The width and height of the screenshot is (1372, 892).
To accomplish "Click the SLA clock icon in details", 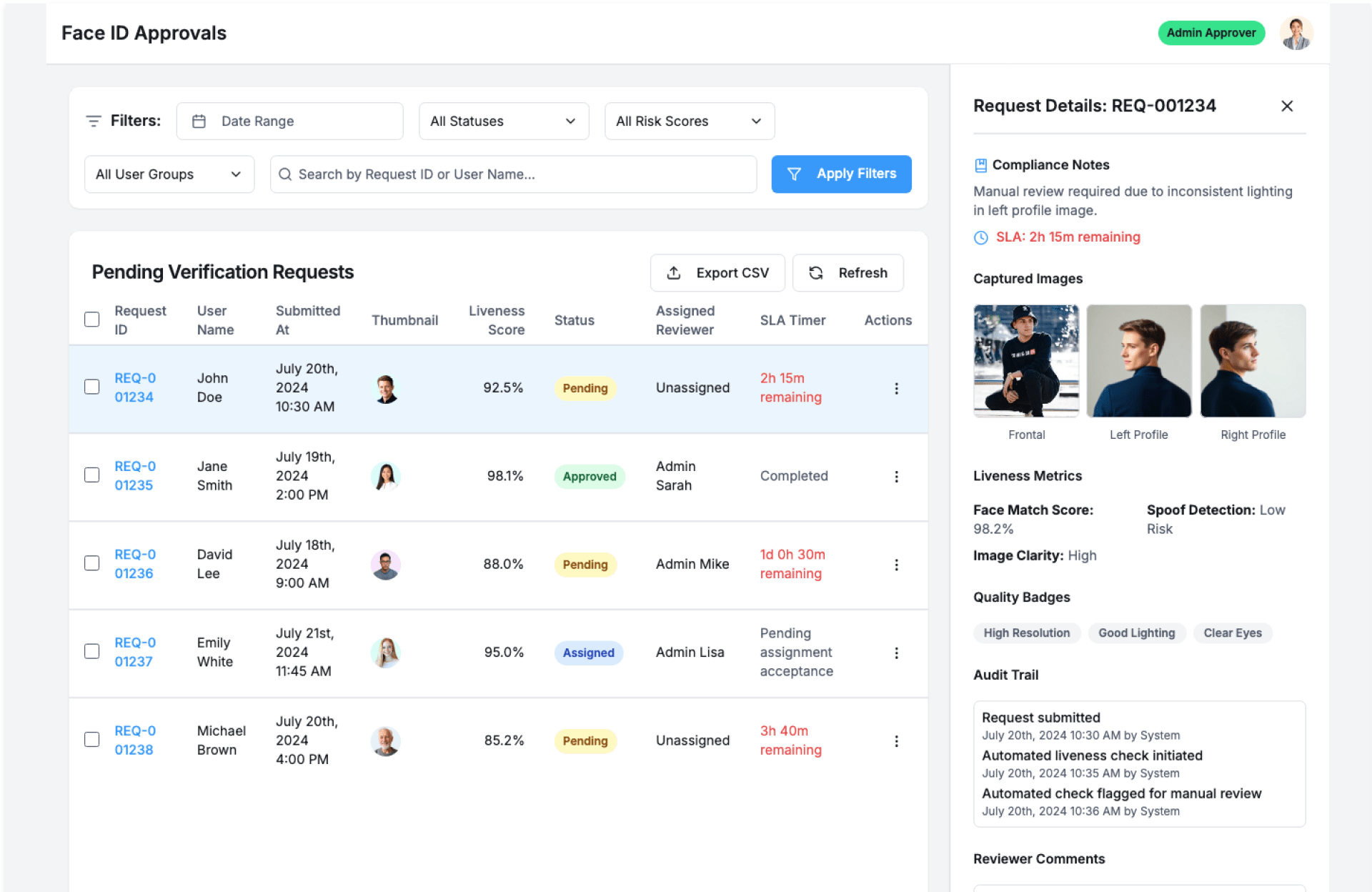I will (981, 237).
